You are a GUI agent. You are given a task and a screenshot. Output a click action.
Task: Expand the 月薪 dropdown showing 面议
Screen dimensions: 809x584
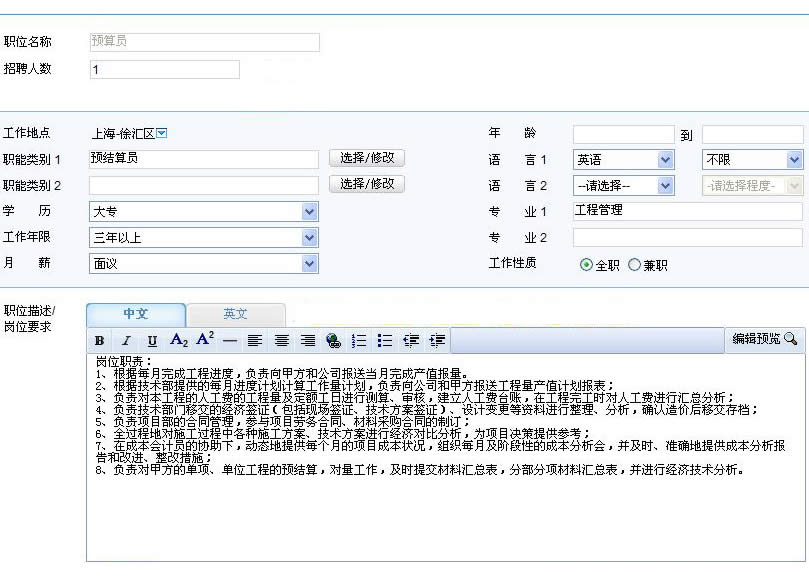[x=204, y=264]
